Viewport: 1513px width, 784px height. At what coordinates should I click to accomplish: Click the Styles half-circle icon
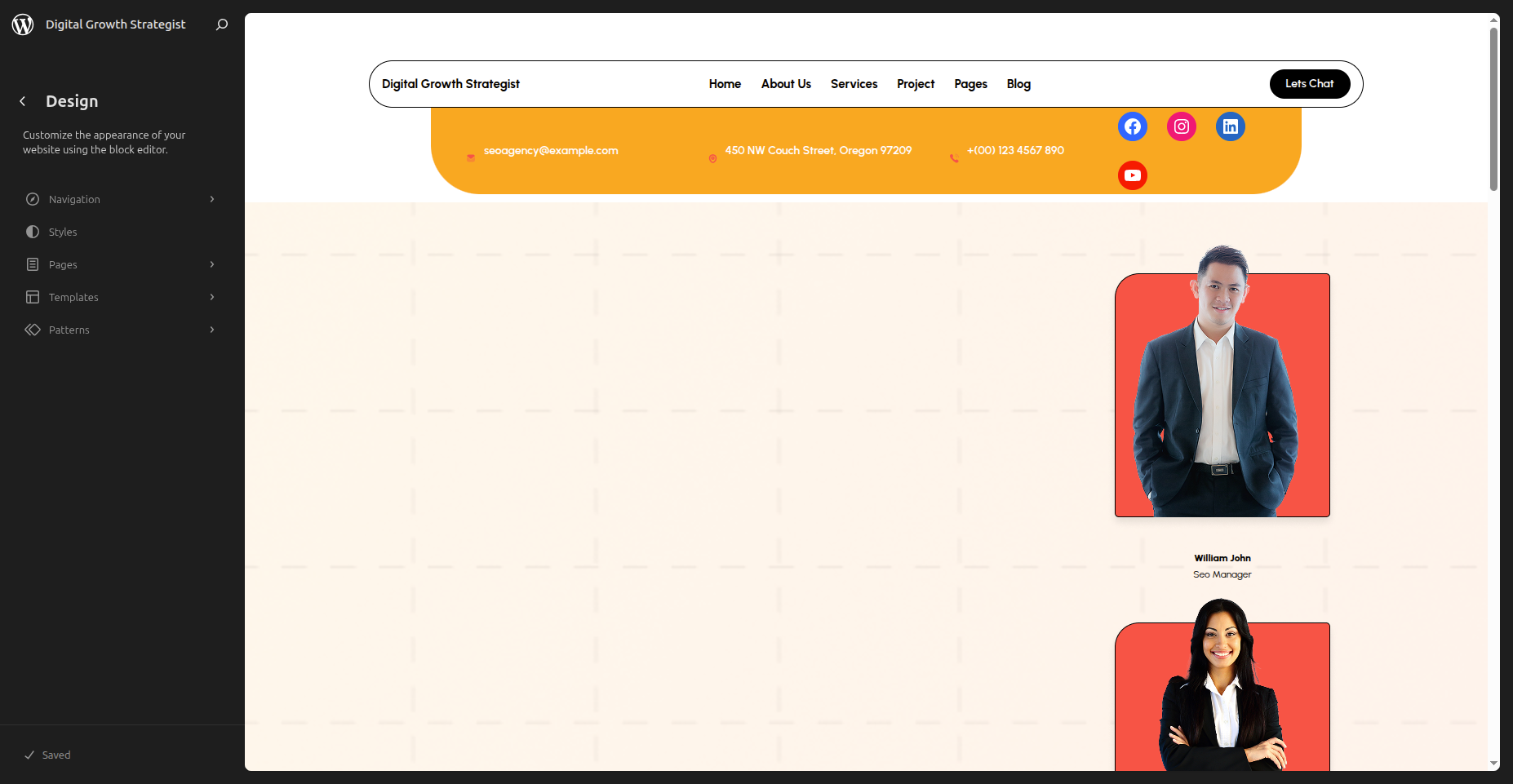coord(33,232)
